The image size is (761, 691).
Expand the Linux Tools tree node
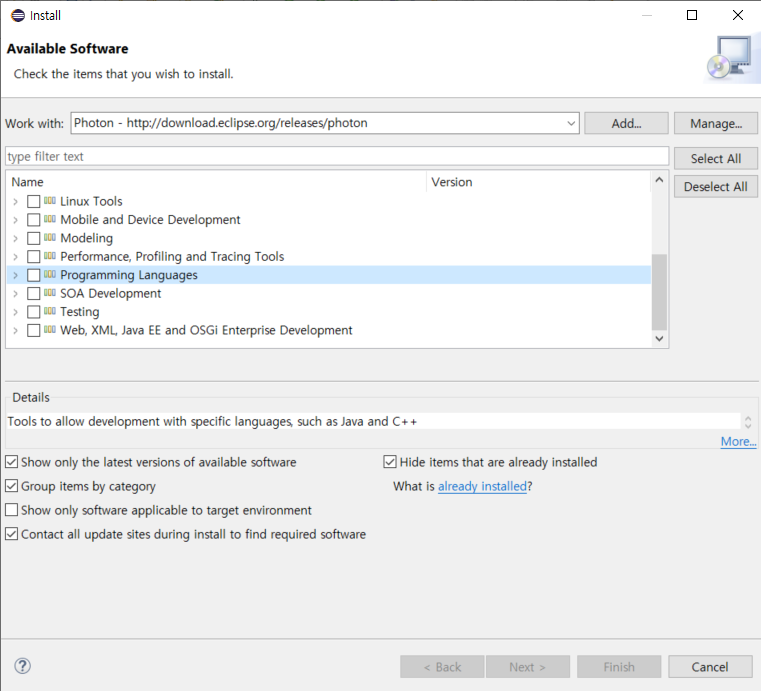point(16,201)
